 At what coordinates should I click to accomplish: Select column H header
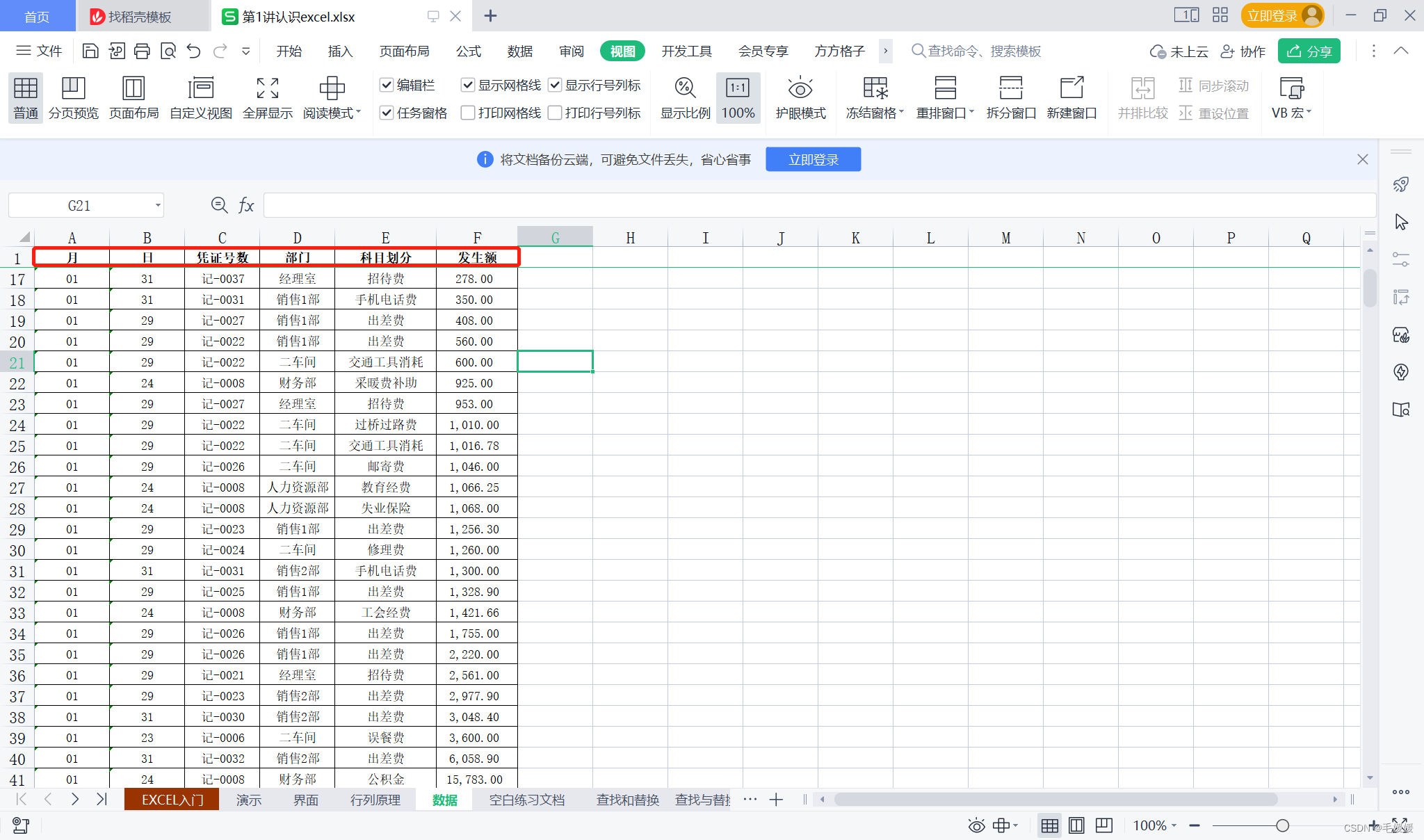pyautogui.click(x=630, y=238)
